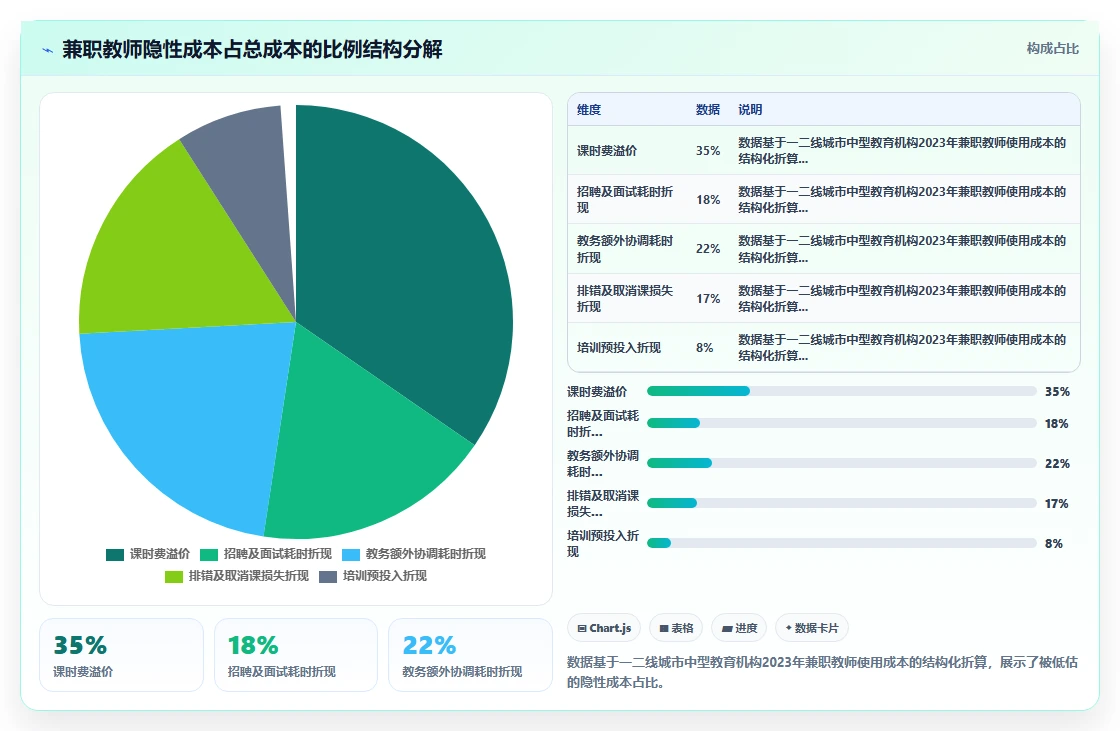1120x731 pixels.
Task: Click the 构成占比 label in the header
Action: [x=1052, y=49]
